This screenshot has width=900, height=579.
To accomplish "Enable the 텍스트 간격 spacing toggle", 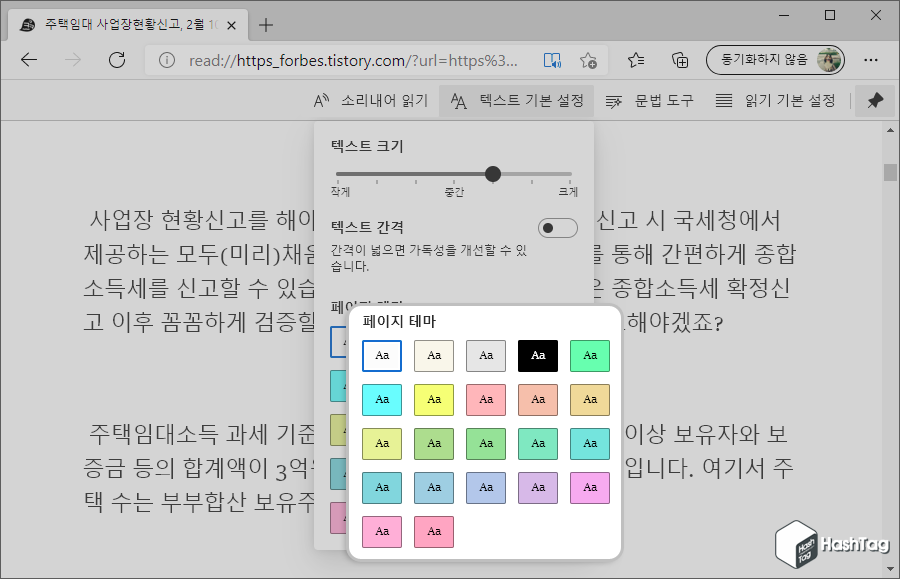I will (557, 228).
